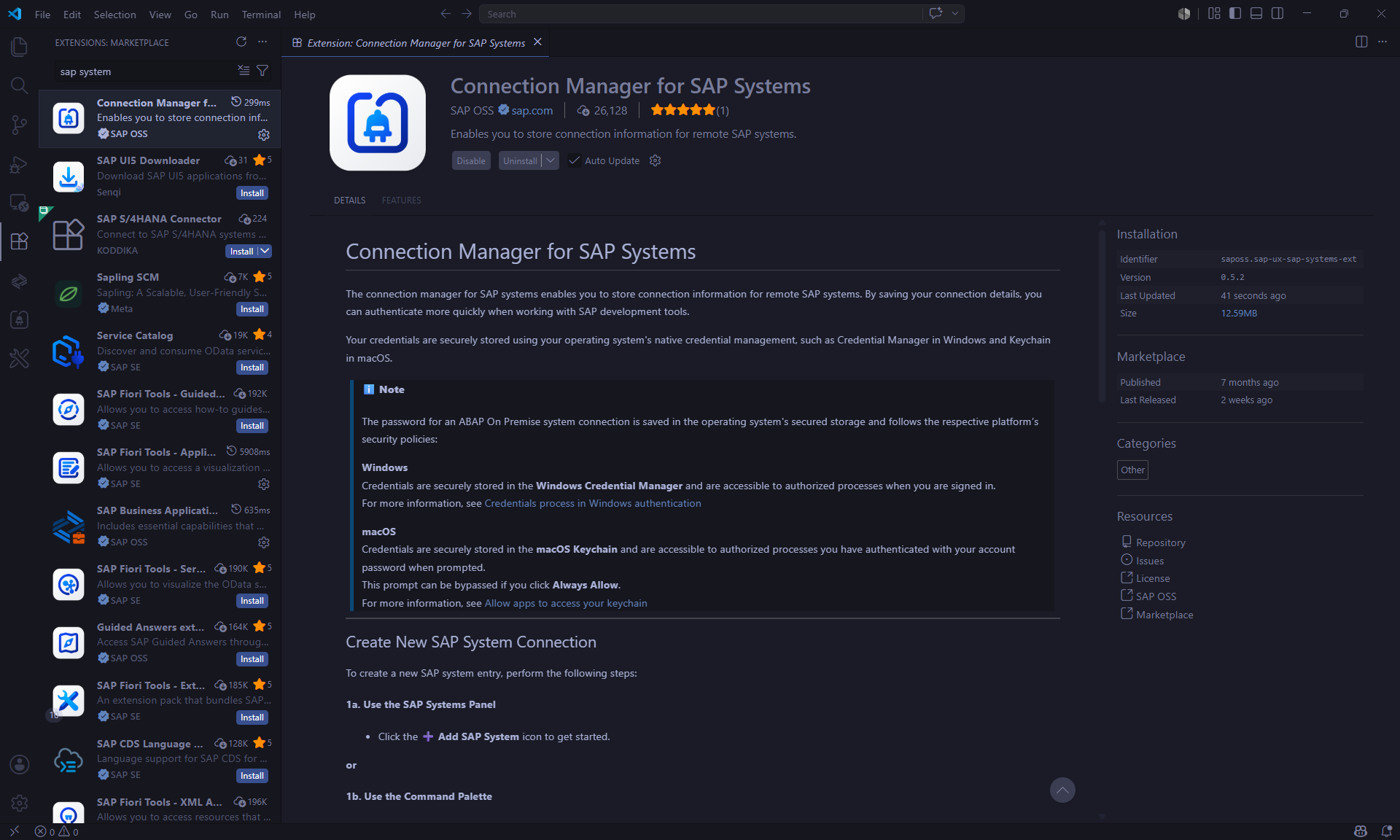Open the Extensions view icon
Image resolution: width=1400 pixels, height=840 pixels.
coord(19,241)
